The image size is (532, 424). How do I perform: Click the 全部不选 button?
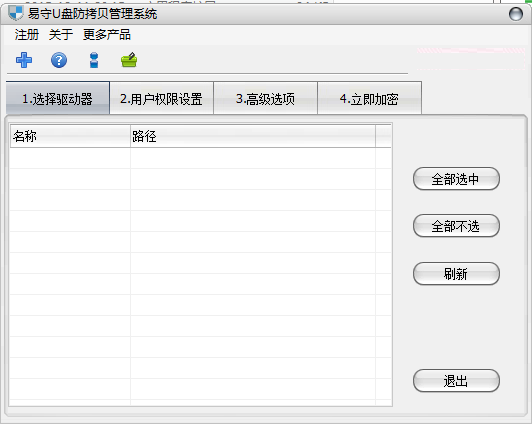(x=456, y=226)
